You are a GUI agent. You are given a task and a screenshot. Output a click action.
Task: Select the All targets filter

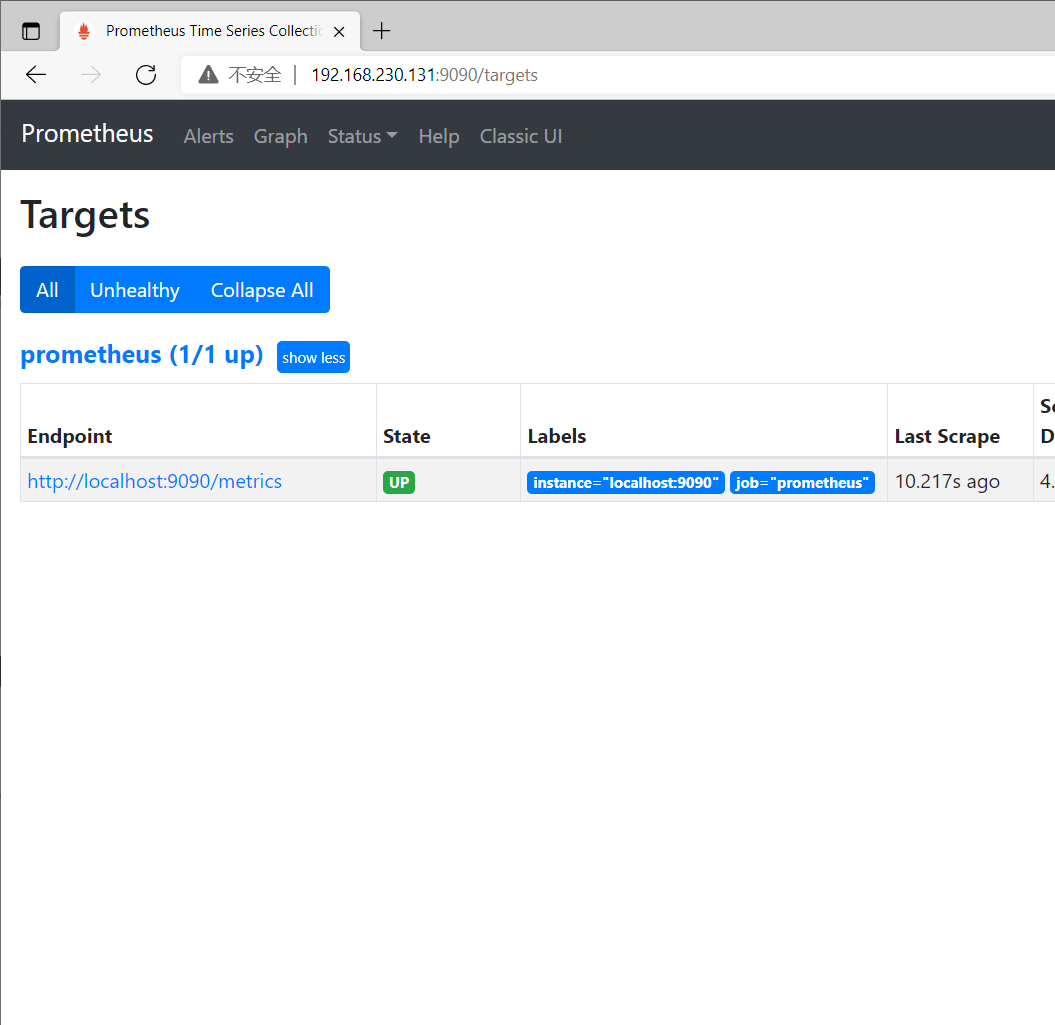(x=47, y=290)
